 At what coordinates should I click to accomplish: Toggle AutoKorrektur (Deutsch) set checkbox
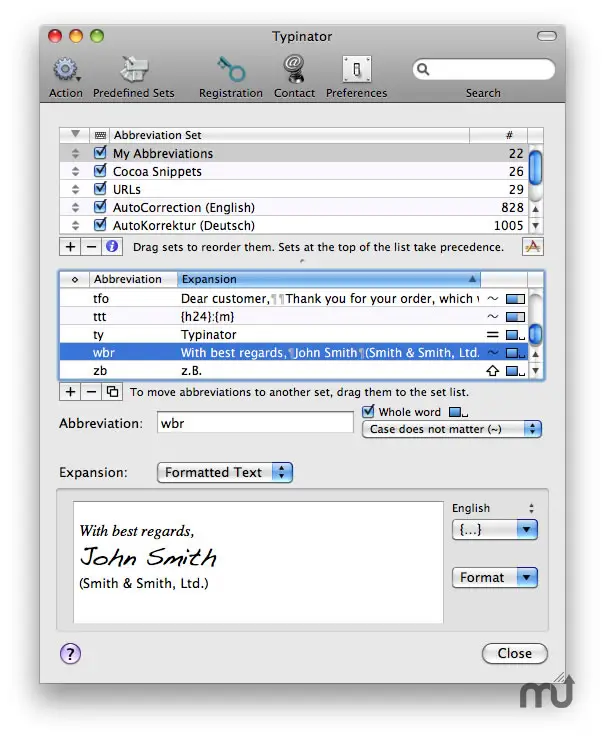[x=100, y=225]
